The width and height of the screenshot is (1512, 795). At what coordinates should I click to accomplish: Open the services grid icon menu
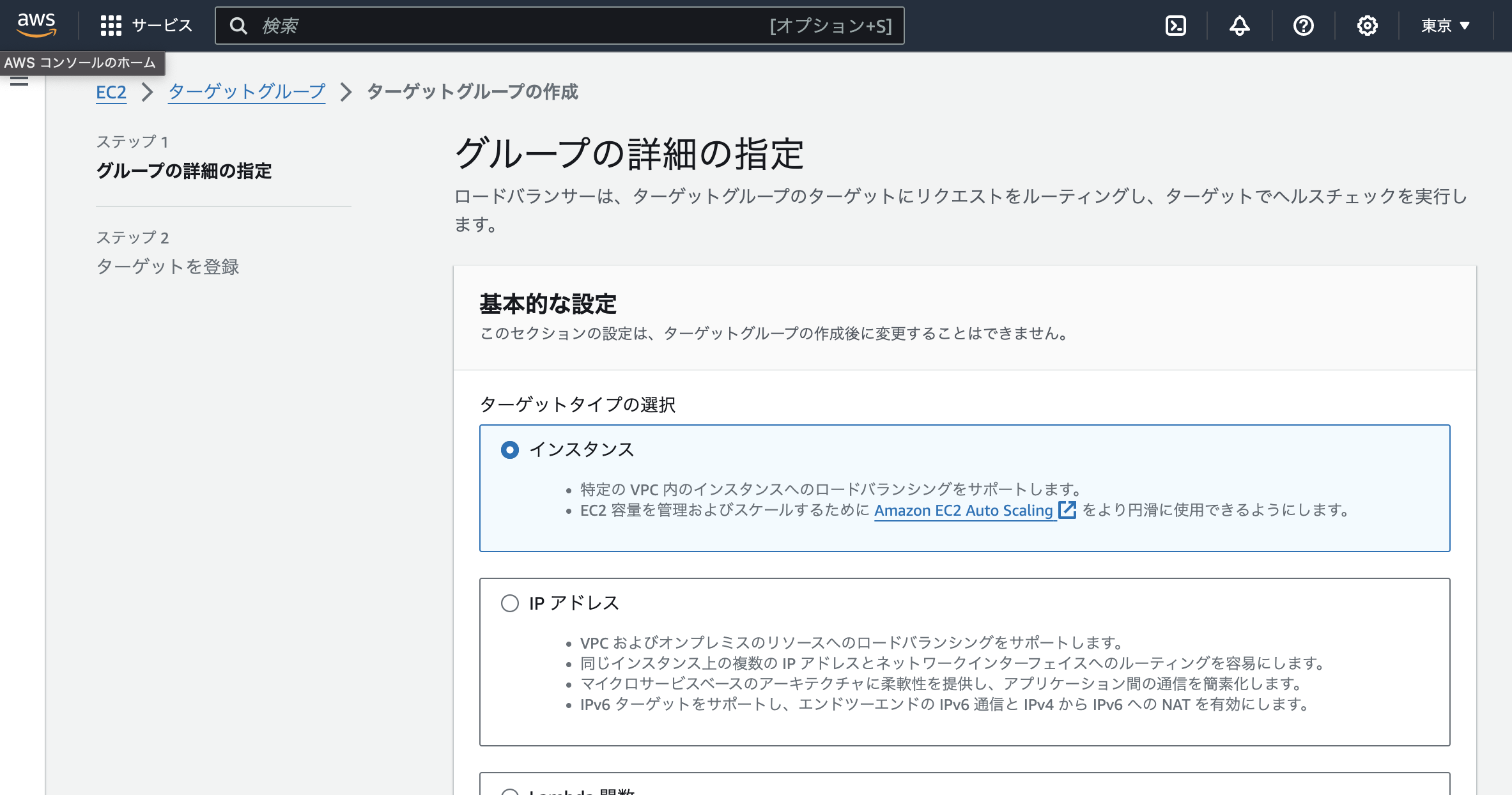(x=111, y=26)
